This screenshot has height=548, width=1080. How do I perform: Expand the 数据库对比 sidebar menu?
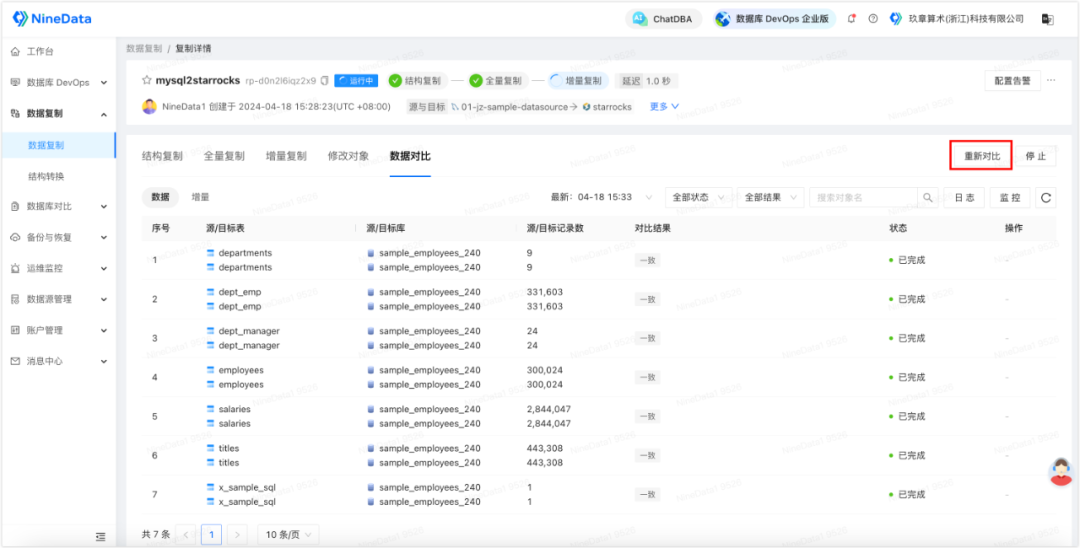[x=58, y=206]
